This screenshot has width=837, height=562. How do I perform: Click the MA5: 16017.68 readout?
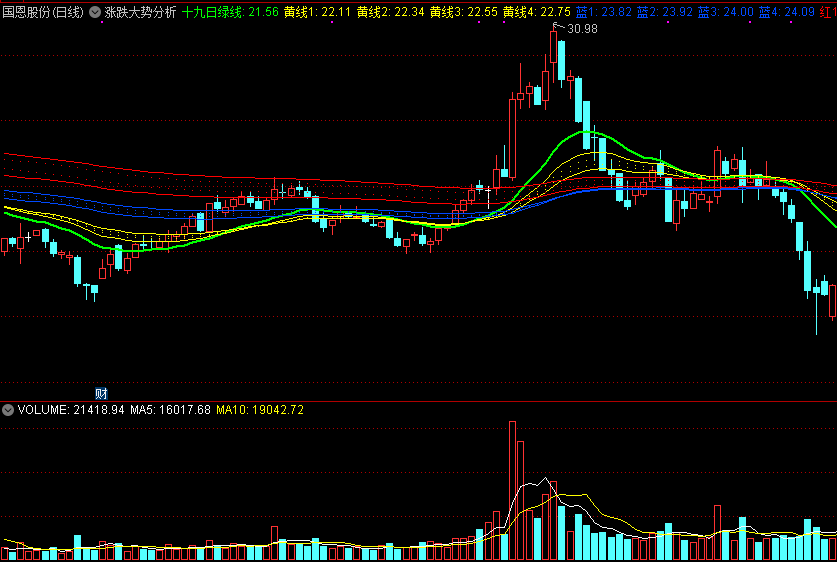(170, 410)
